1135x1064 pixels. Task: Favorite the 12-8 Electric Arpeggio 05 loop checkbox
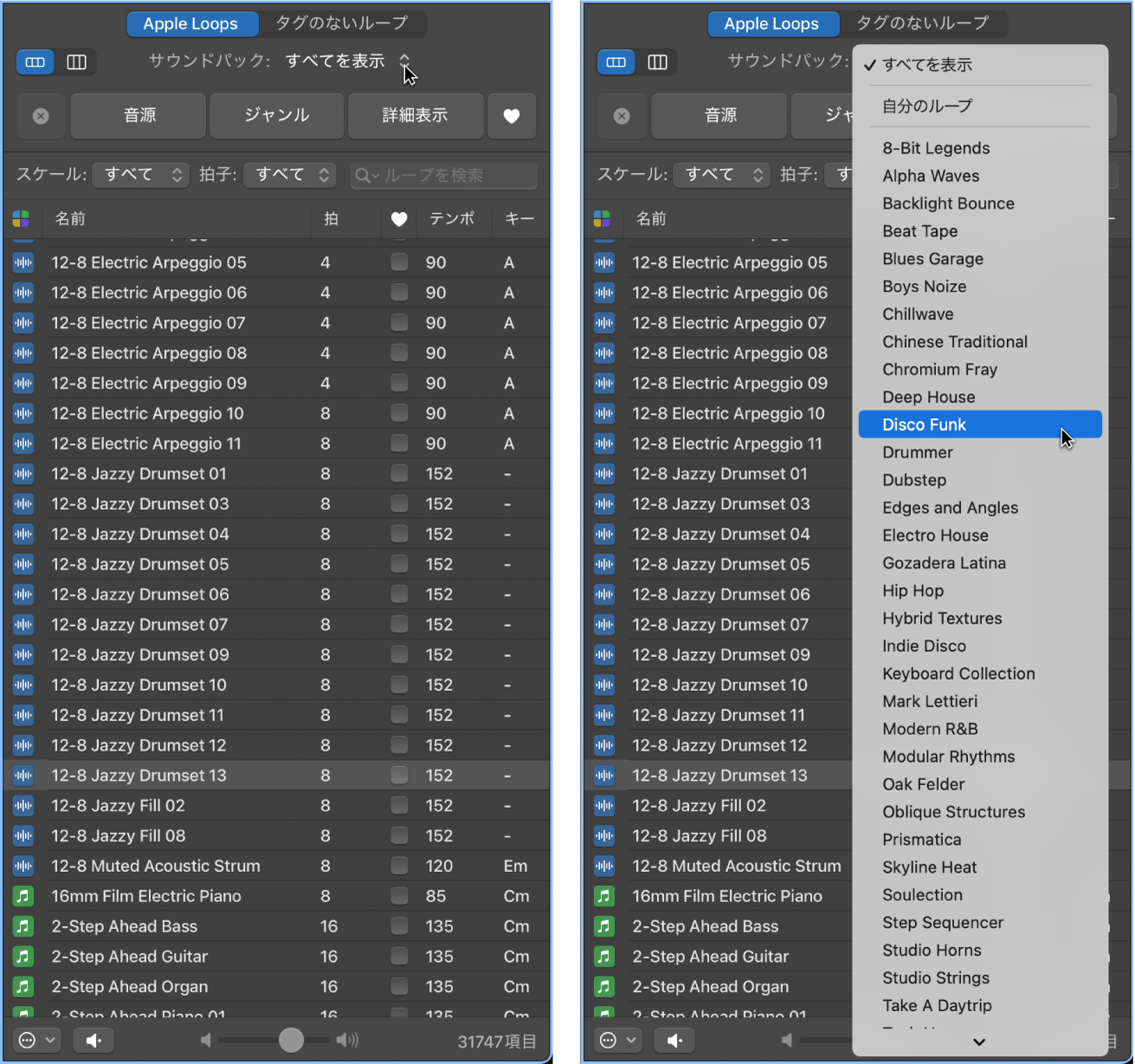coord(399,261)
